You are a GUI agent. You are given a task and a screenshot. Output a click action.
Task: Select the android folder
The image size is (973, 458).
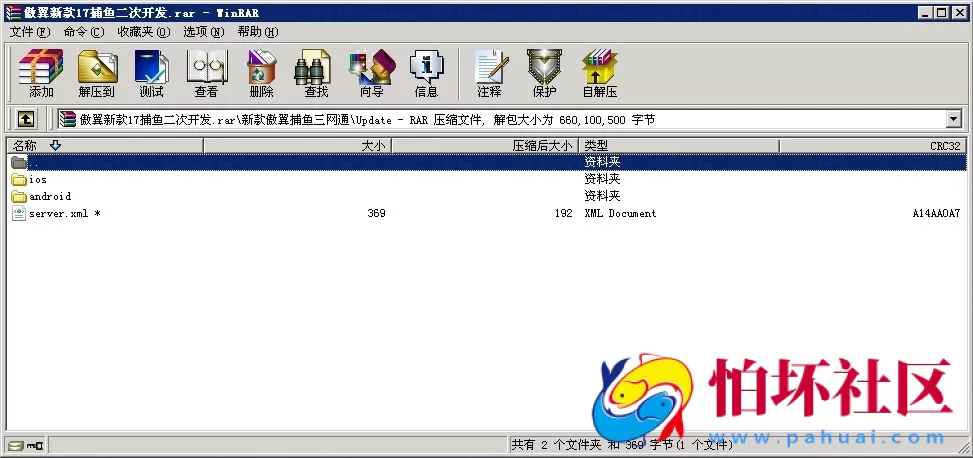point(49,197)
